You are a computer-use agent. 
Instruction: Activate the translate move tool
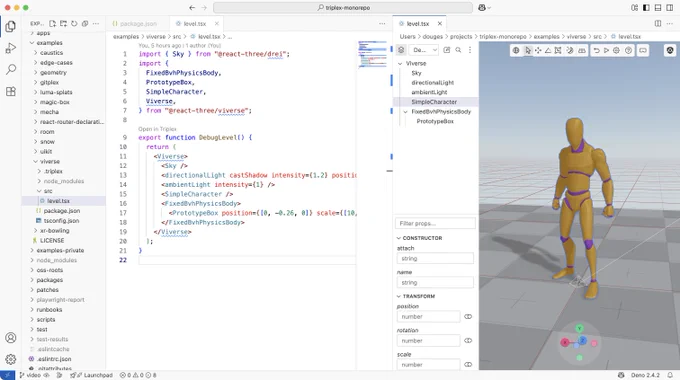(538, 50)
